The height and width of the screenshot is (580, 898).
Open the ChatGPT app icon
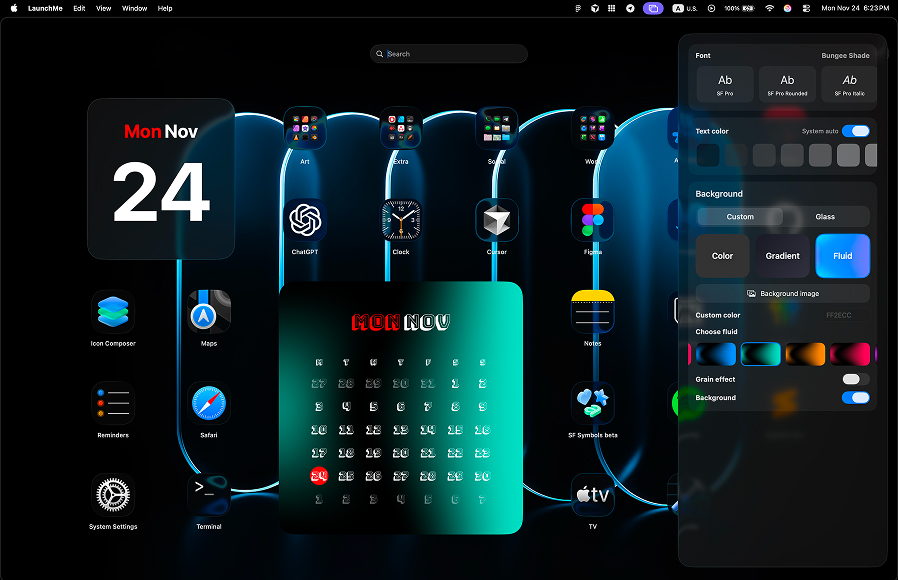pos(304,218)
